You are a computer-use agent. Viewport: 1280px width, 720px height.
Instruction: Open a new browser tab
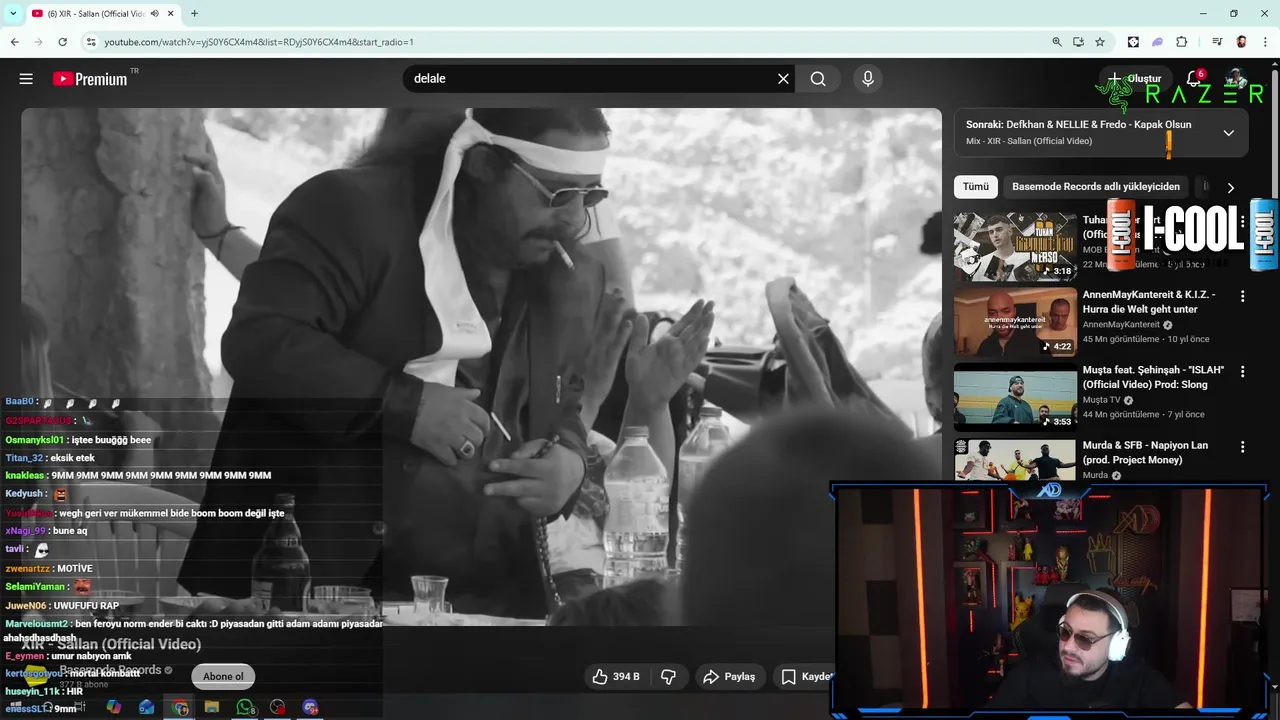[194, 13]
